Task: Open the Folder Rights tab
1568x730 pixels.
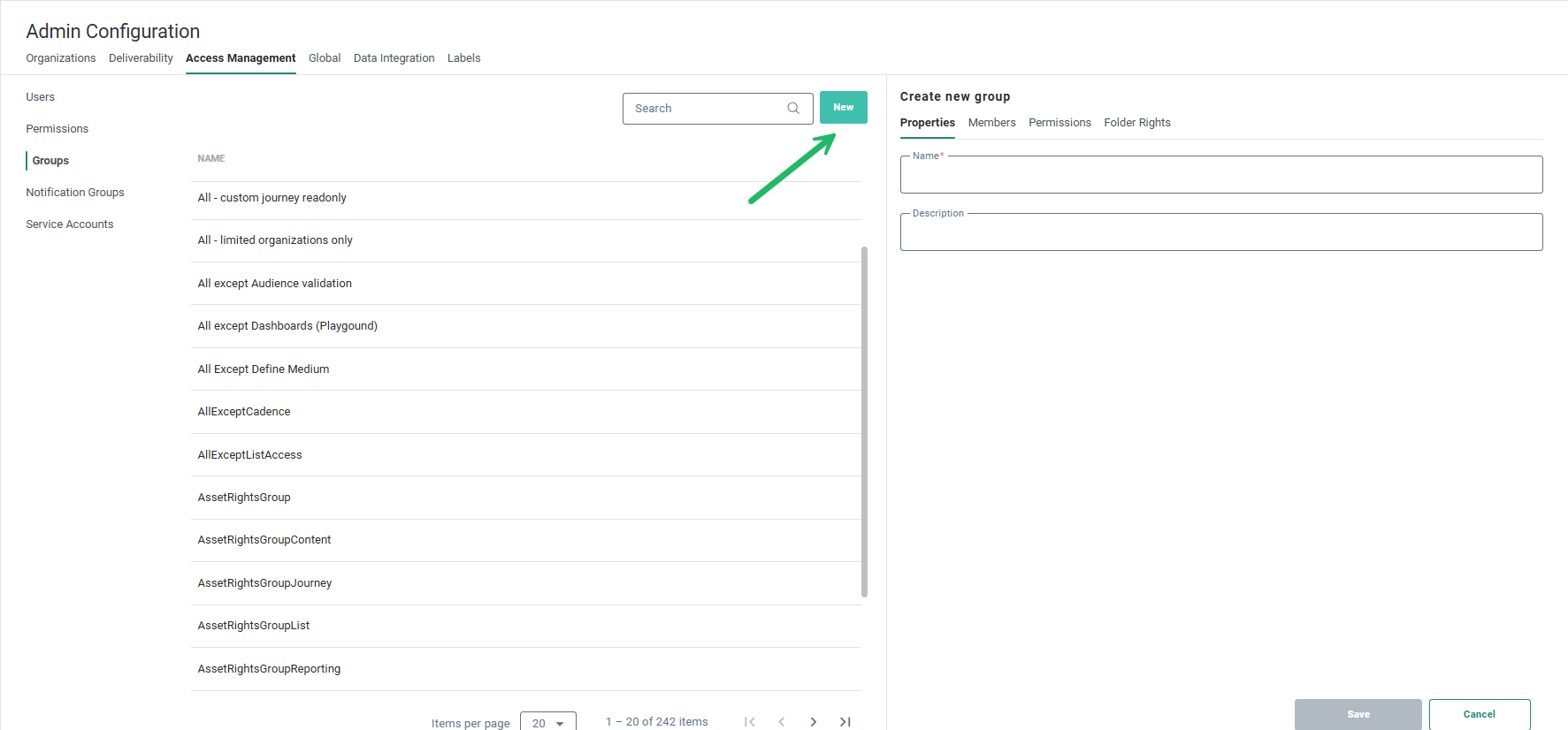Action: (x=1136, y=123)
